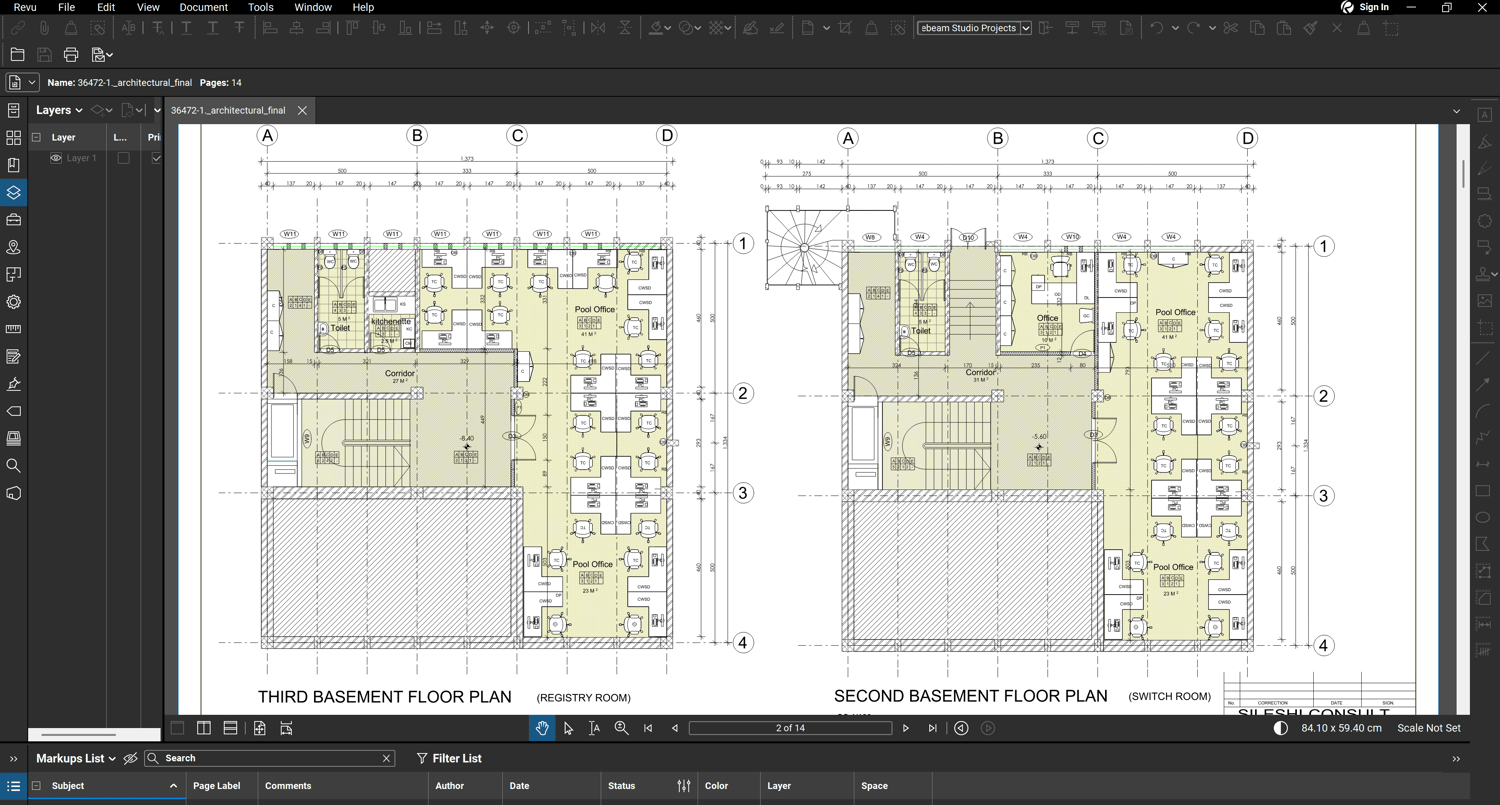Choose the Select arrow tool in navigation bar
Image resolution: width=1500 pixels, height=805 pixels.
568,728
